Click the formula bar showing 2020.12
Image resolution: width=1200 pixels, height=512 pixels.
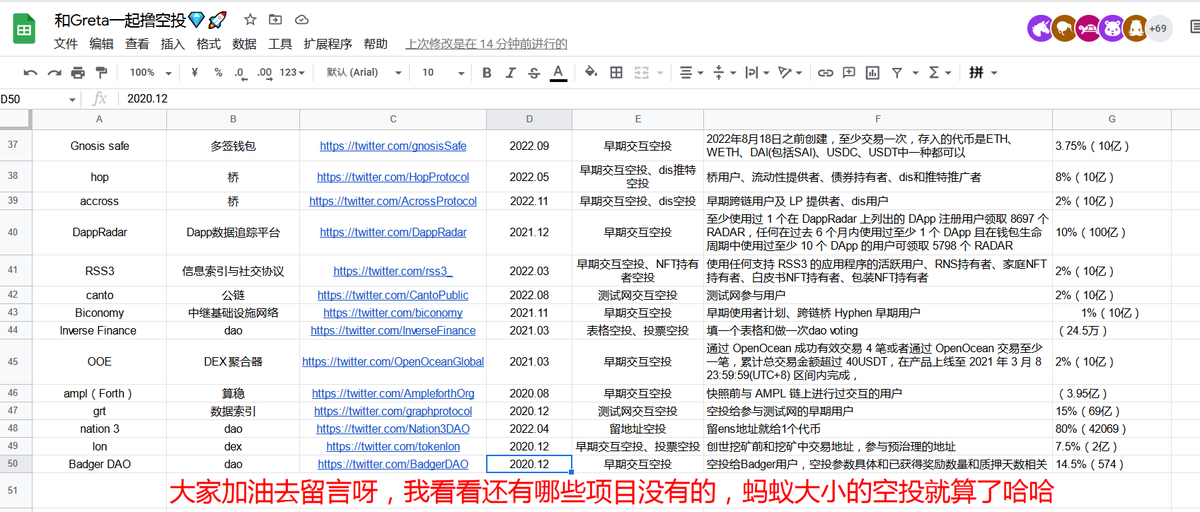click(x=660, y=99)
